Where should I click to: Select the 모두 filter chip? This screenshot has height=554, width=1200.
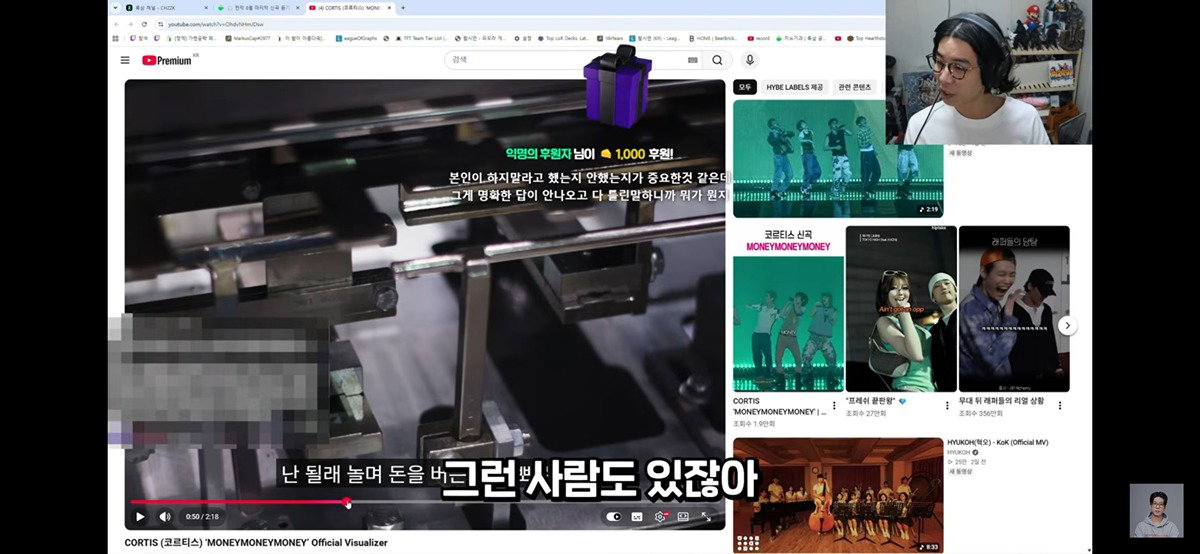coord(745,87)
